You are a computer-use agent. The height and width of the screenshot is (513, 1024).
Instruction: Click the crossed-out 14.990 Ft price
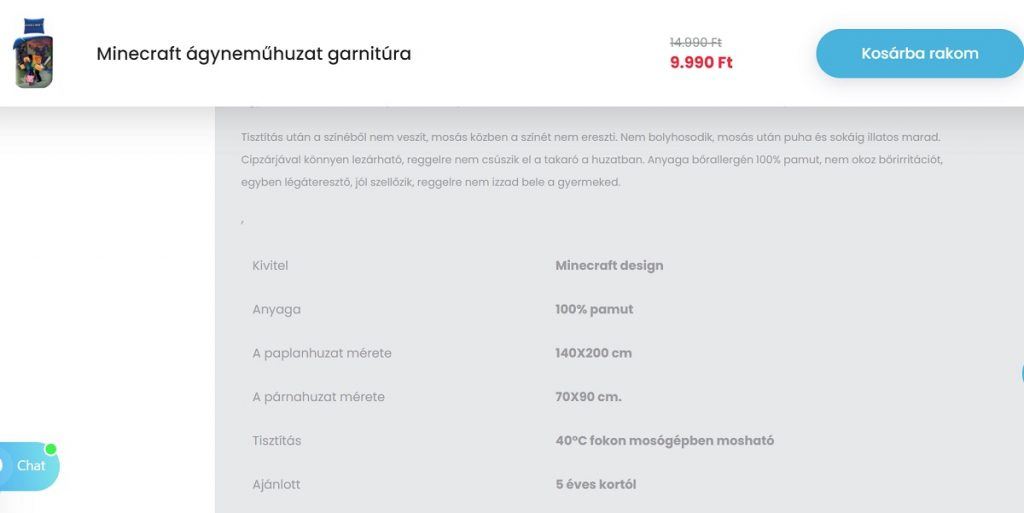click(696, 42)
